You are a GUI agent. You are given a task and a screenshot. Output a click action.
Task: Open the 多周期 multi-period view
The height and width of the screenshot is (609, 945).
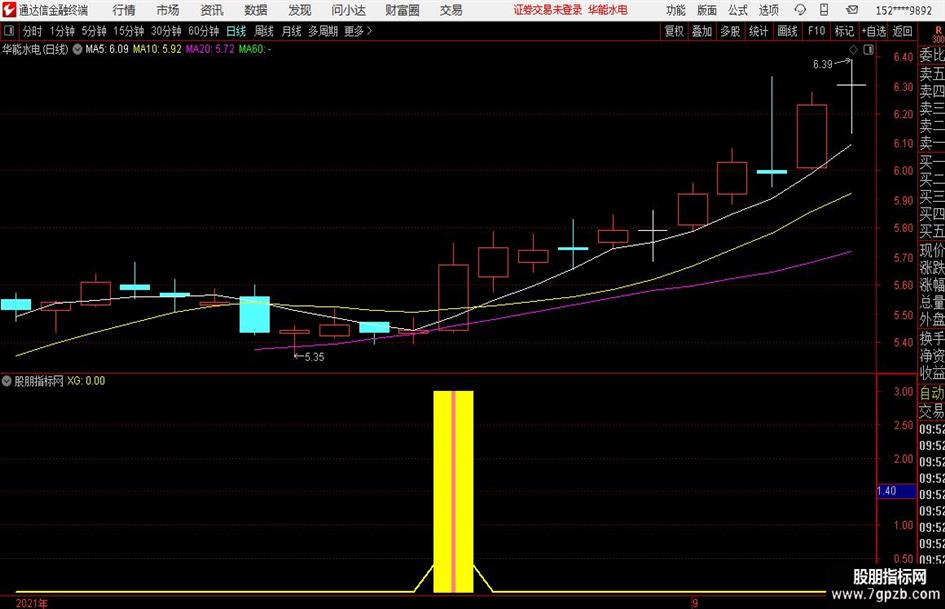click(323, 31)
